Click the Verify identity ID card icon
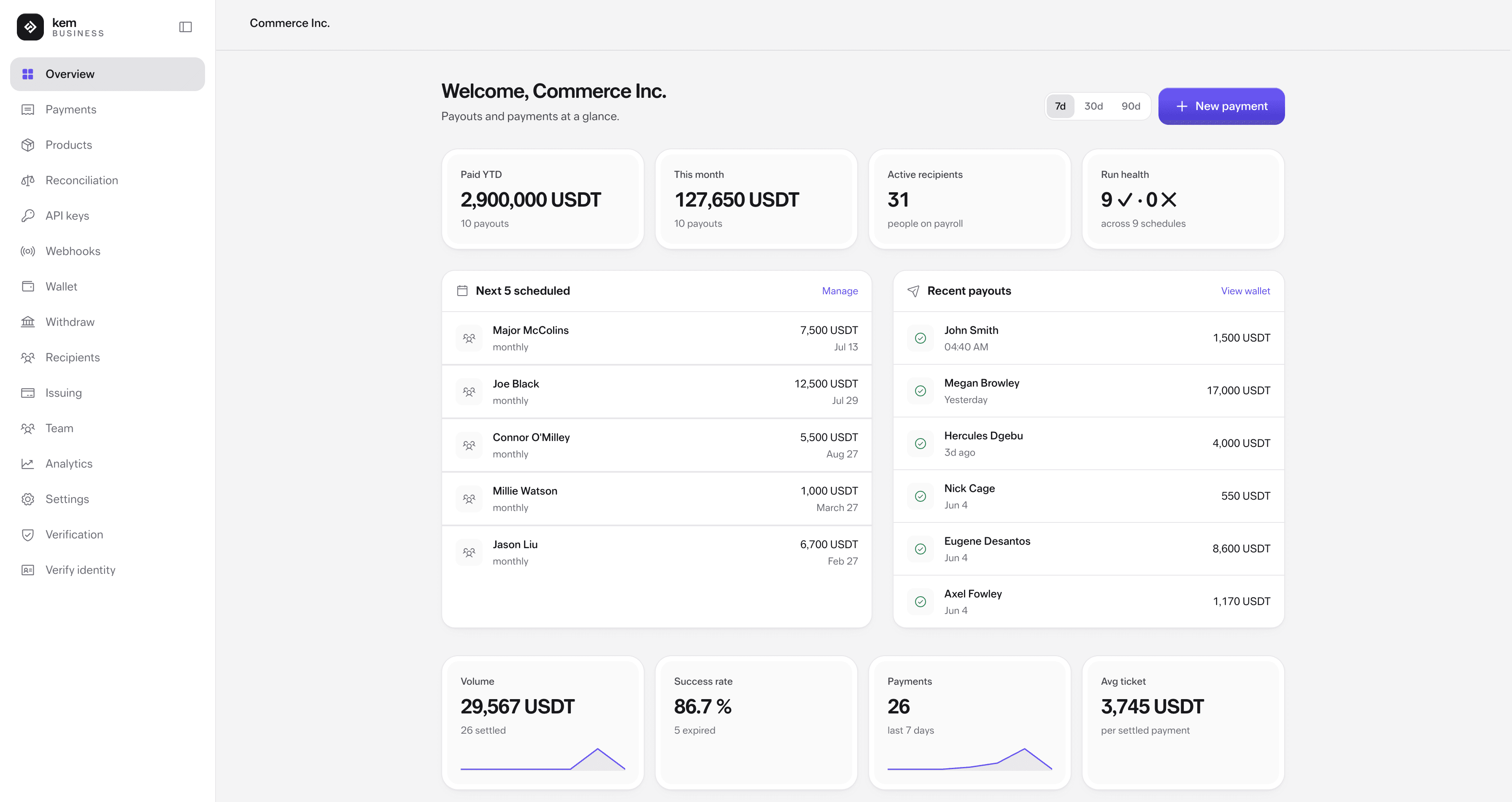The image size is (1512, 802). pyautogui.click(x=27, y=570)
